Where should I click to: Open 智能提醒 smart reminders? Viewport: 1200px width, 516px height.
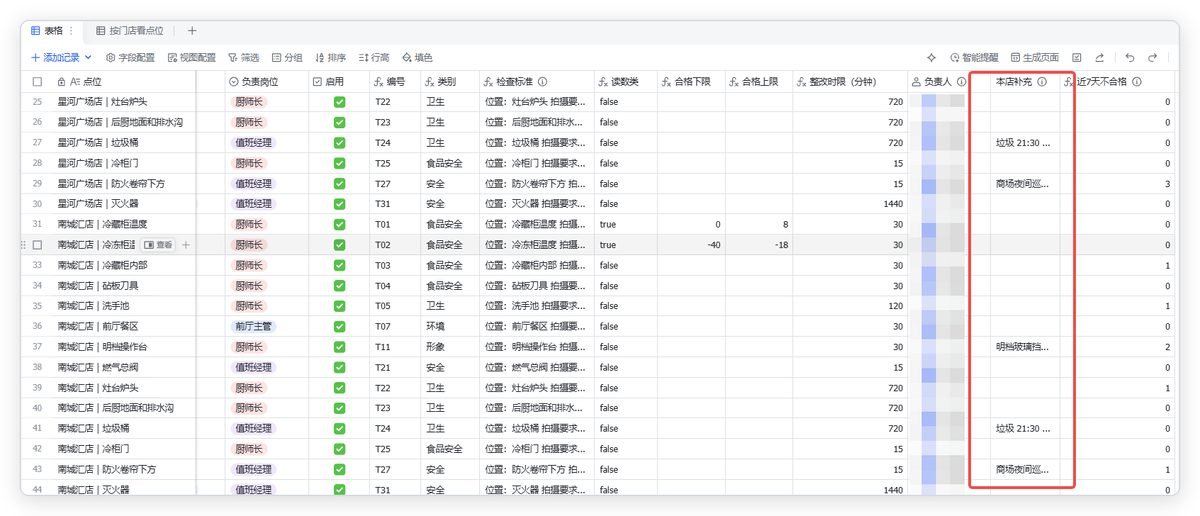coord(975,58)
